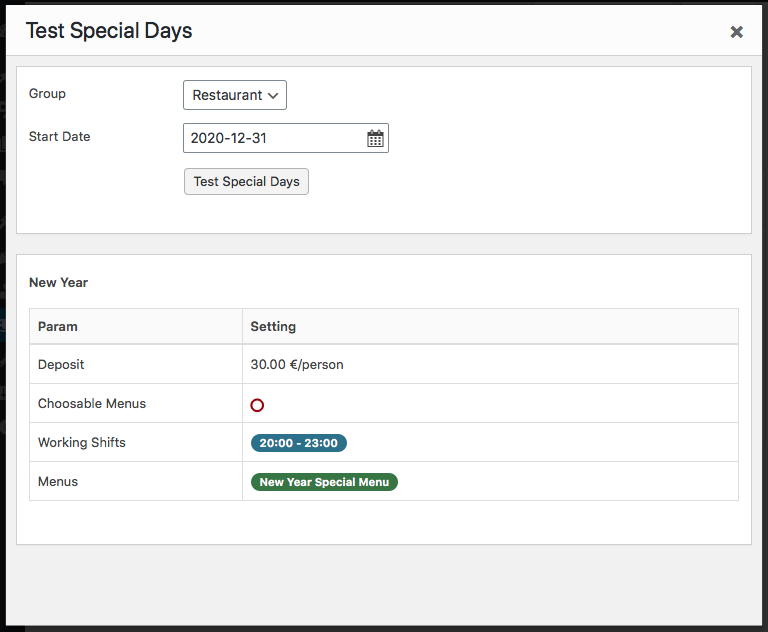Viewport: 768px width, 632px height.
Task: Click the Working Shifts row label
Action: click(x=82, y=442)
